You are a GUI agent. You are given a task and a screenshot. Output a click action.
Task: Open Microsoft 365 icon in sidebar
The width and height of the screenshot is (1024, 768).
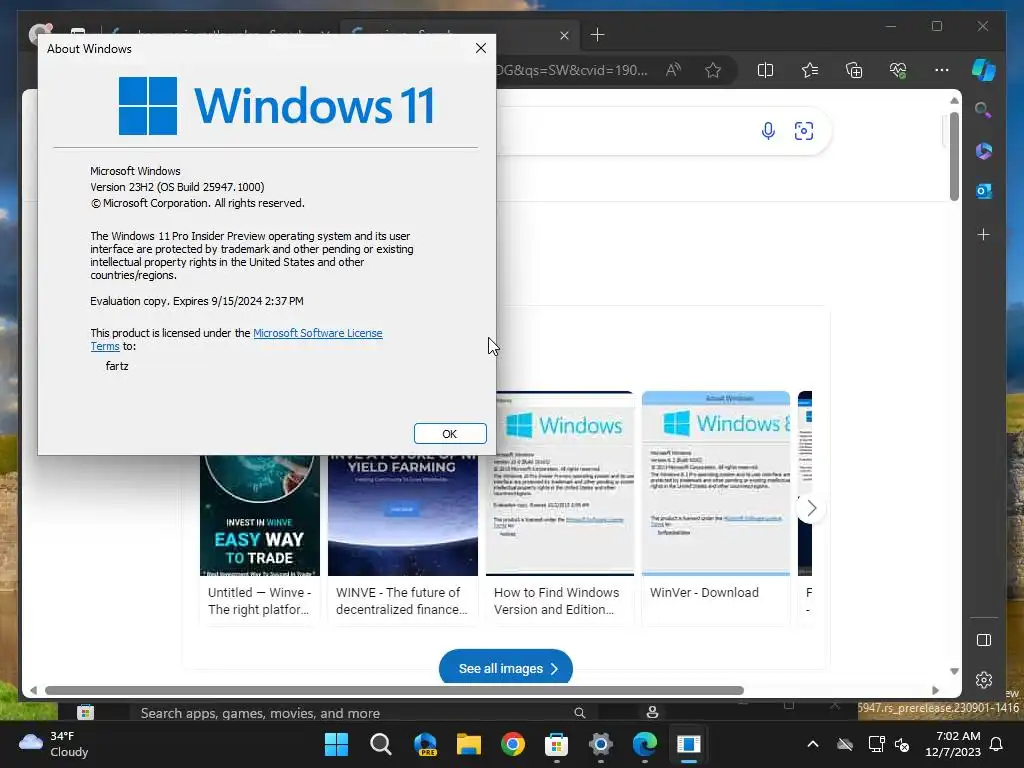984,151
